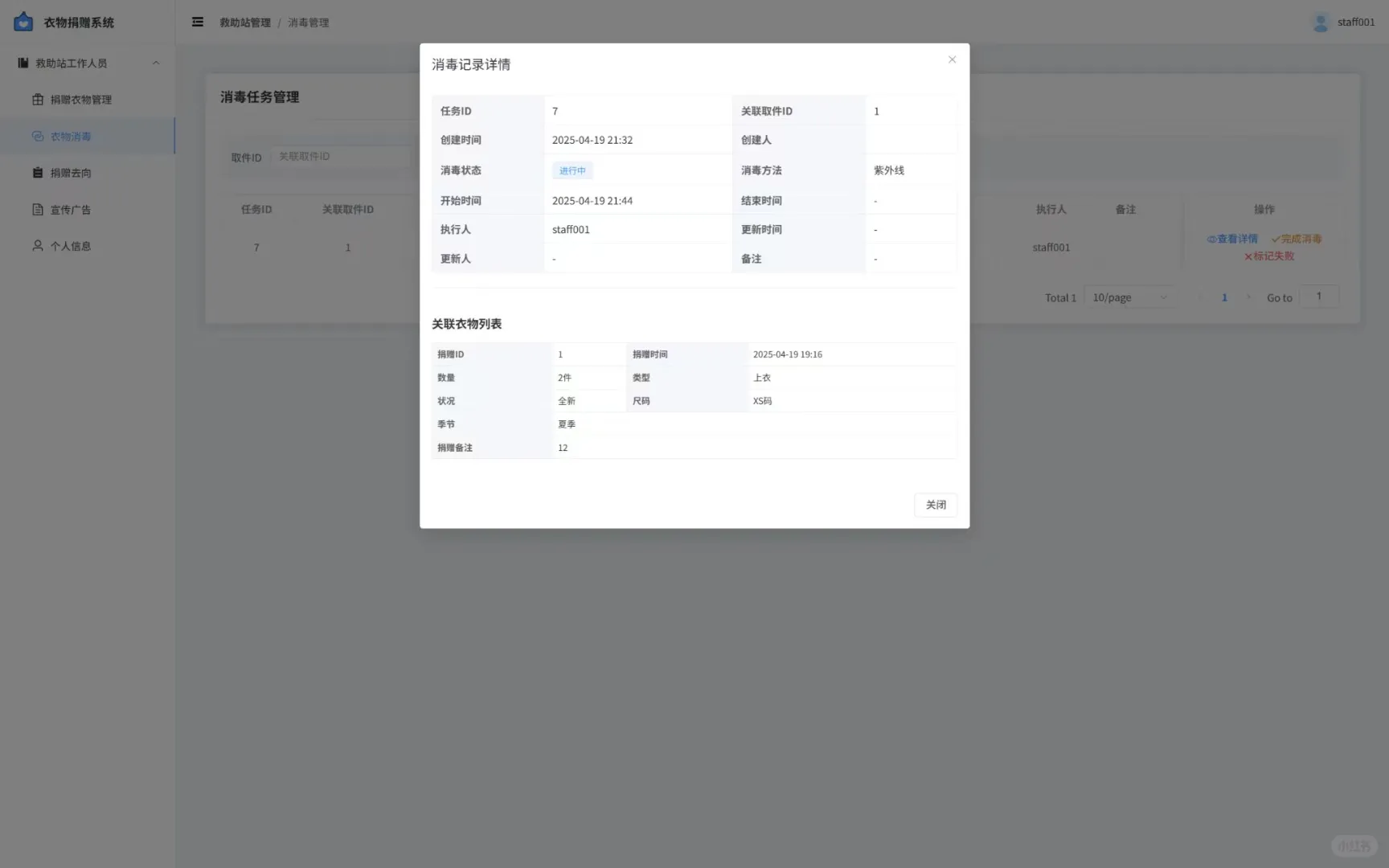Image resolution: width=1389 pixels, height=868 pixels.
Task: Click the staff001 avatar icon
Action: [x=1320, y=22]
